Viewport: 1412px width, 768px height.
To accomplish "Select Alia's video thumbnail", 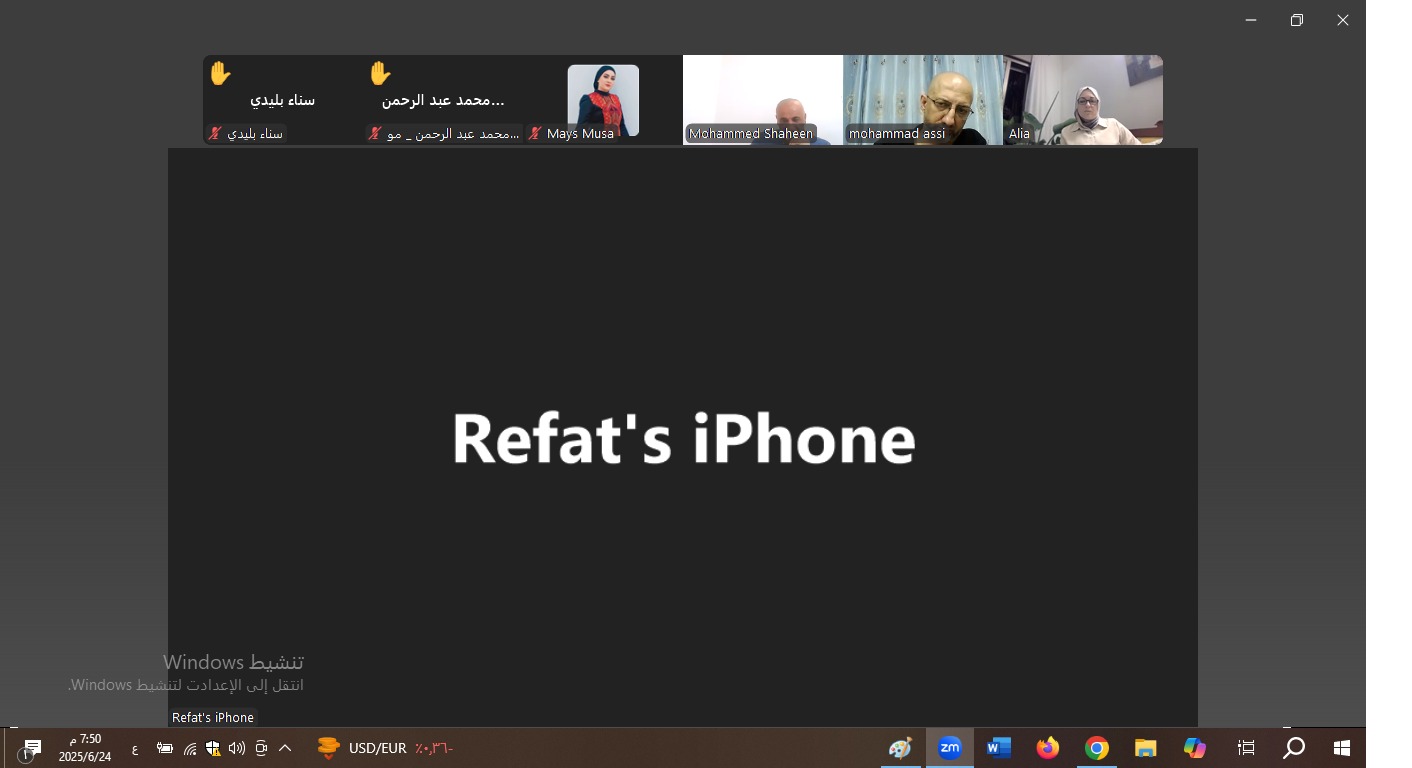I will 1083,100.
